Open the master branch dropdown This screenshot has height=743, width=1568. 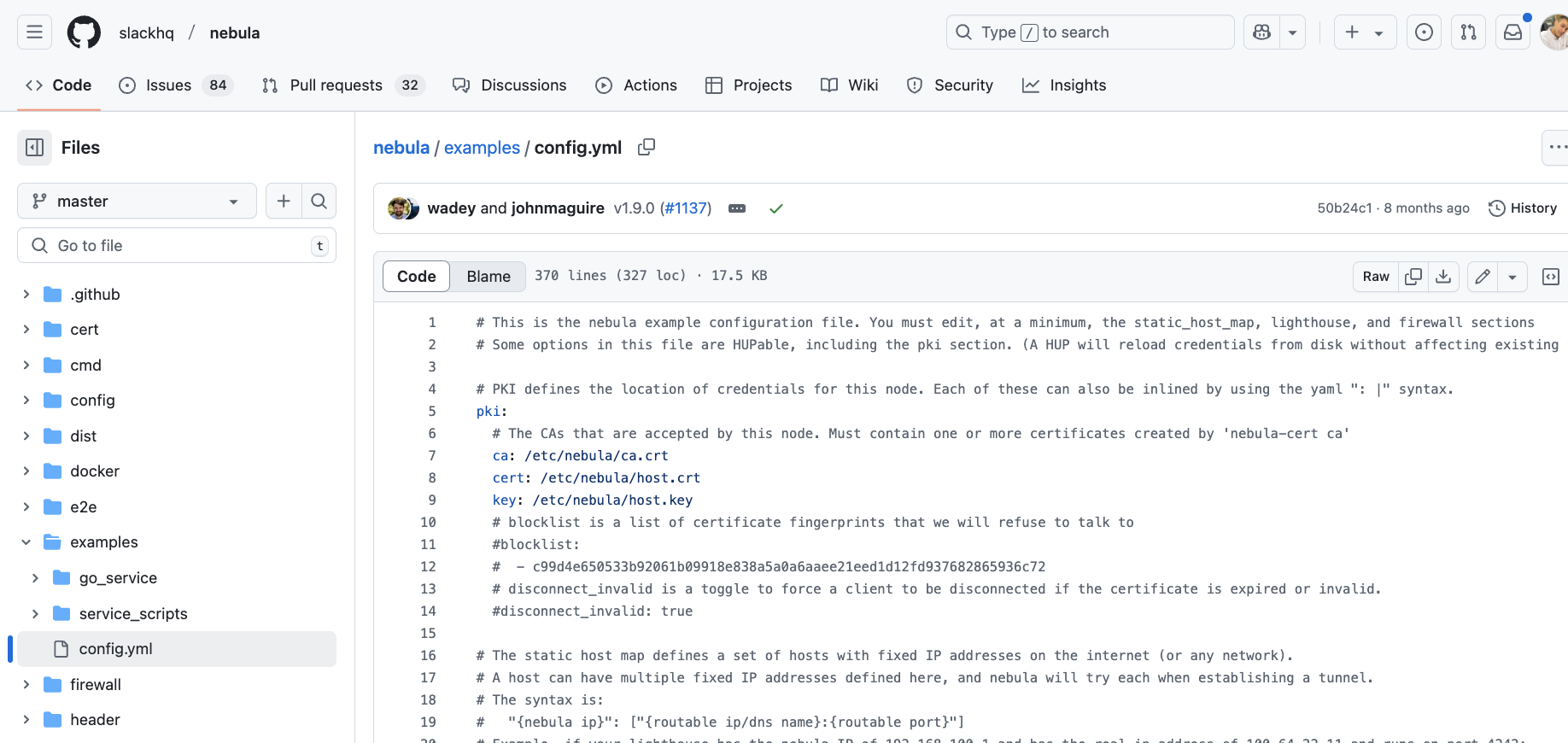coord(137,202)
